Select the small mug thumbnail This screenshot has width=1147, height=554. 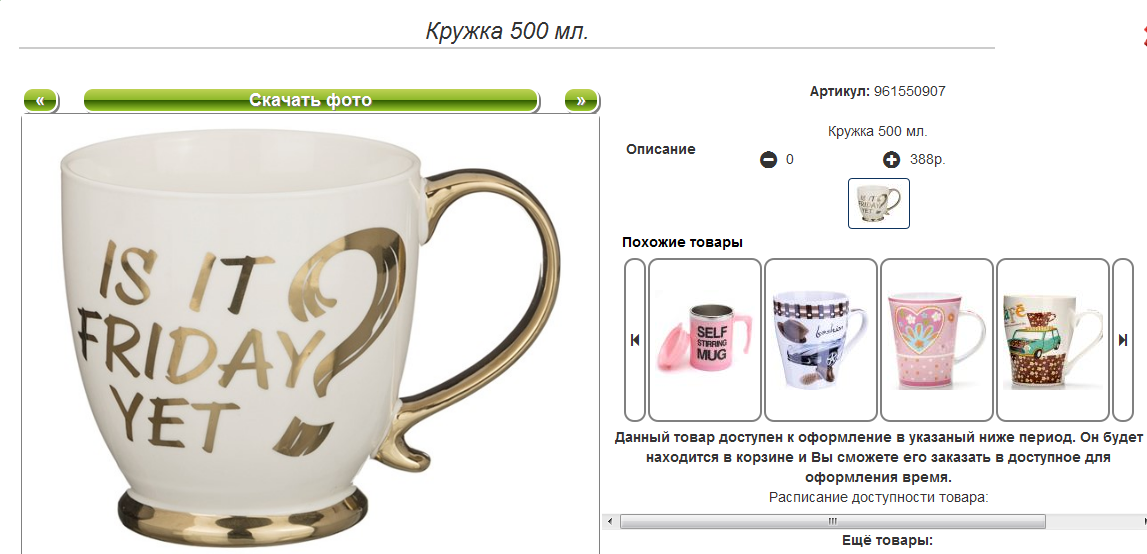click(879, 203)
